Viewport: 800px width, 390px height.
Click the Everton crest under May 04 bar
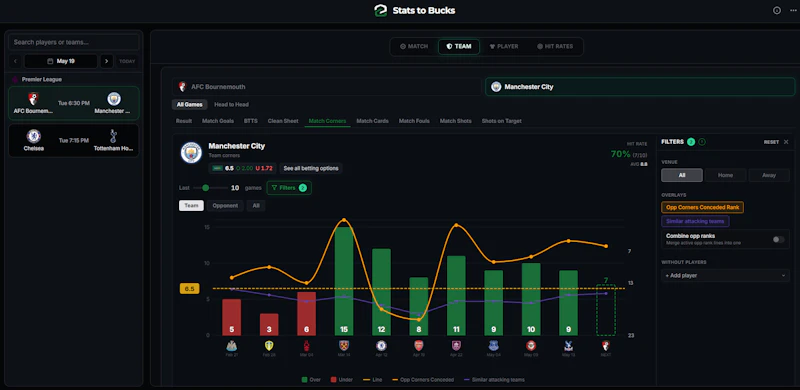493,346
